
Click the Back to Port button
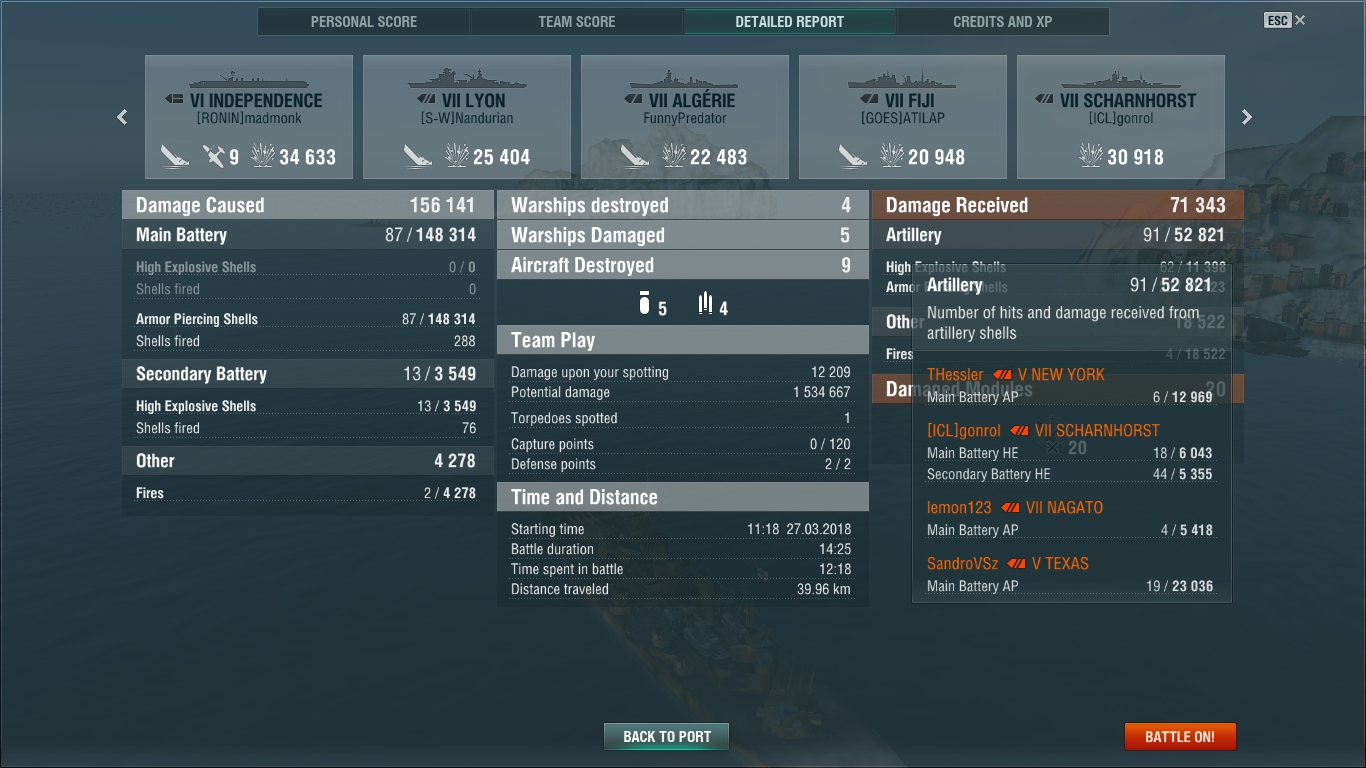667,737
